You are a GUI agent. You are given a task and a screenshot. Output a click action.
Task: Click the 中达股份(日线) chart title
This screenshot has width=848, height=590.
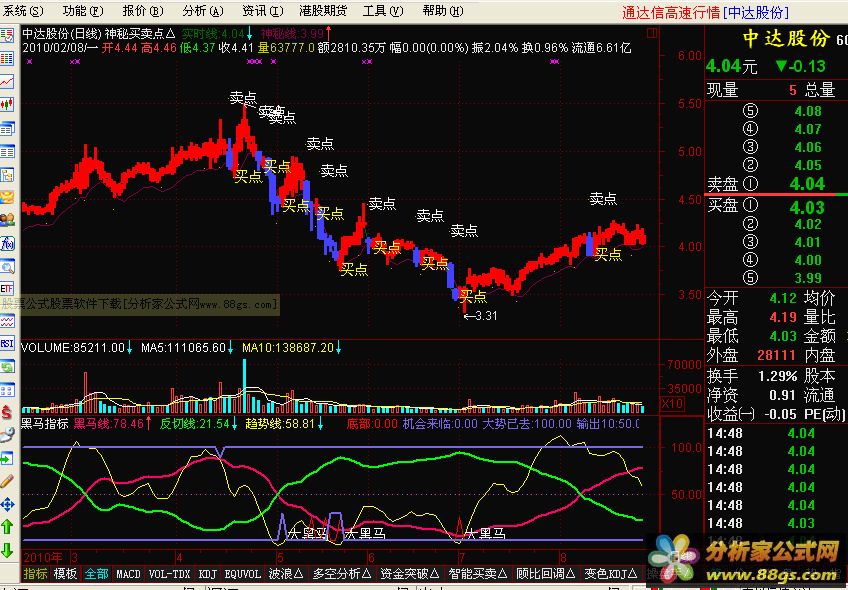pos(62,34)
